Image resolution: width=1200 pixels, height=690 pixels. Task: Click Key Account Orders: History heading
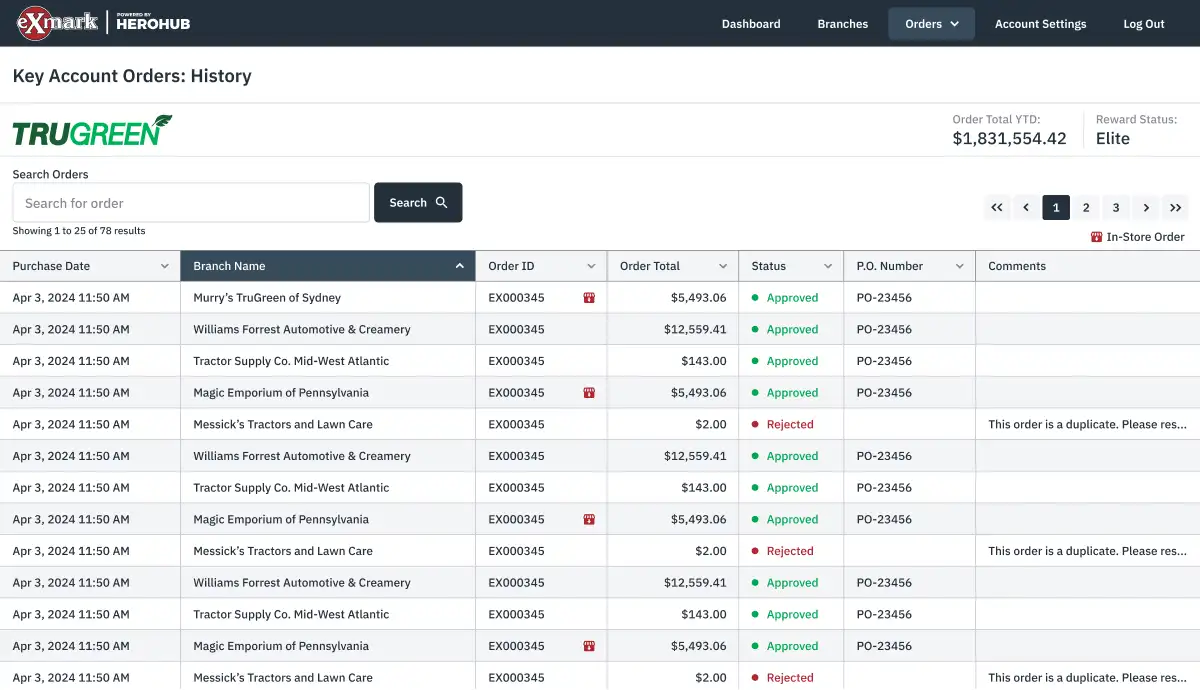(132, 76)
